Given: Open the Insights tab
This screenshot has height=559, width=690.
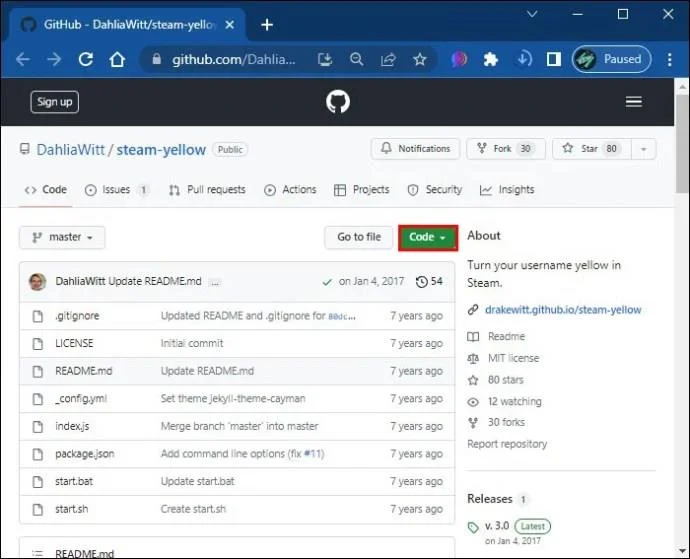Looking at the screenshot, I should coord(507,190).
